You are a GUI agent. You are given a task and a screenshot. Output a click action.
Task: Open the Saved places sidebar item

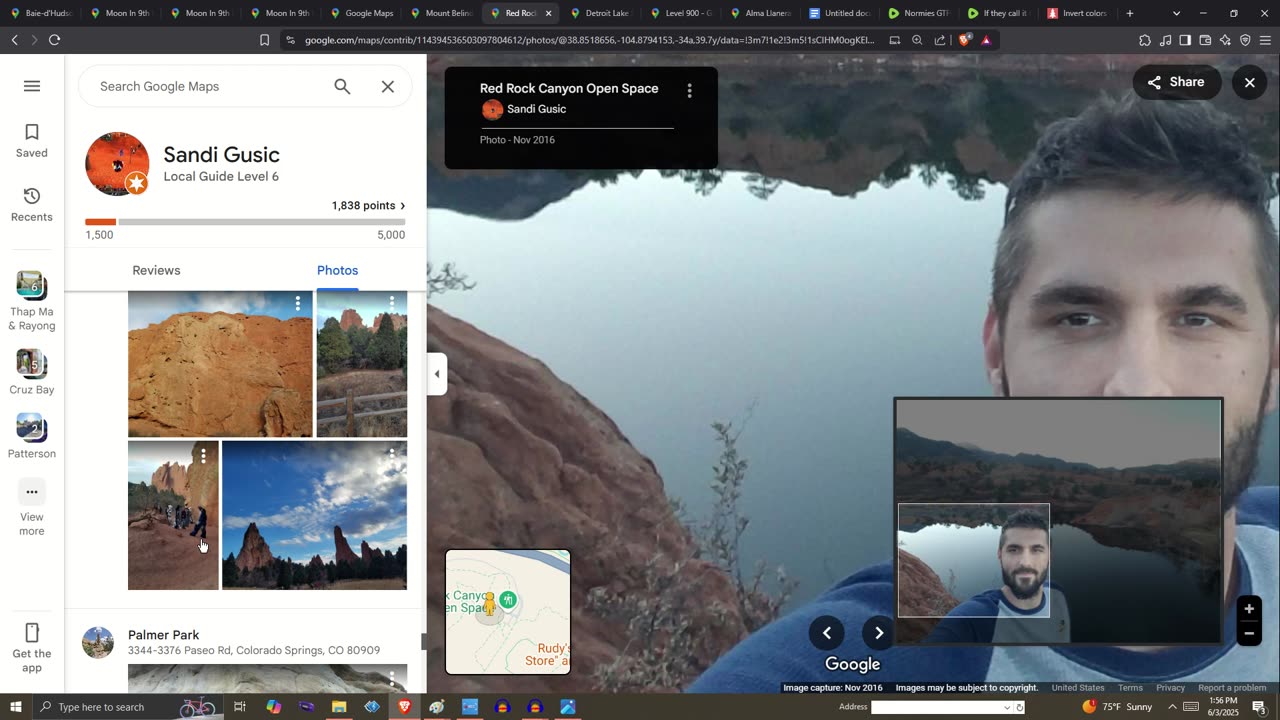tap(31, 141)
